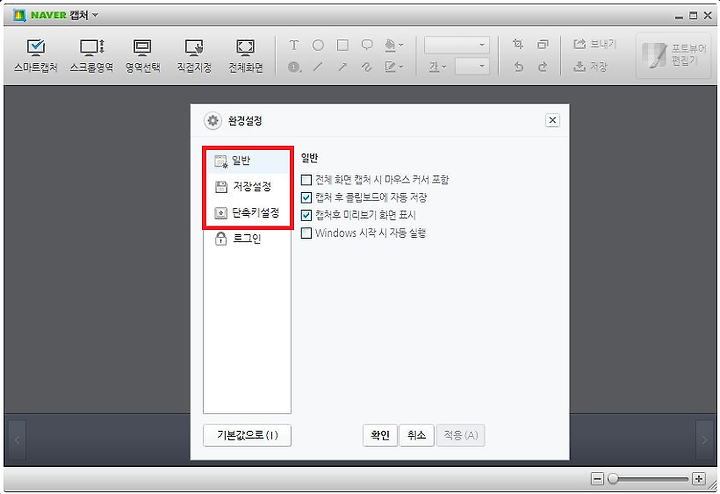Confirm settings with 확인
The width and height of the screenshot is (720, 494).
380,435
